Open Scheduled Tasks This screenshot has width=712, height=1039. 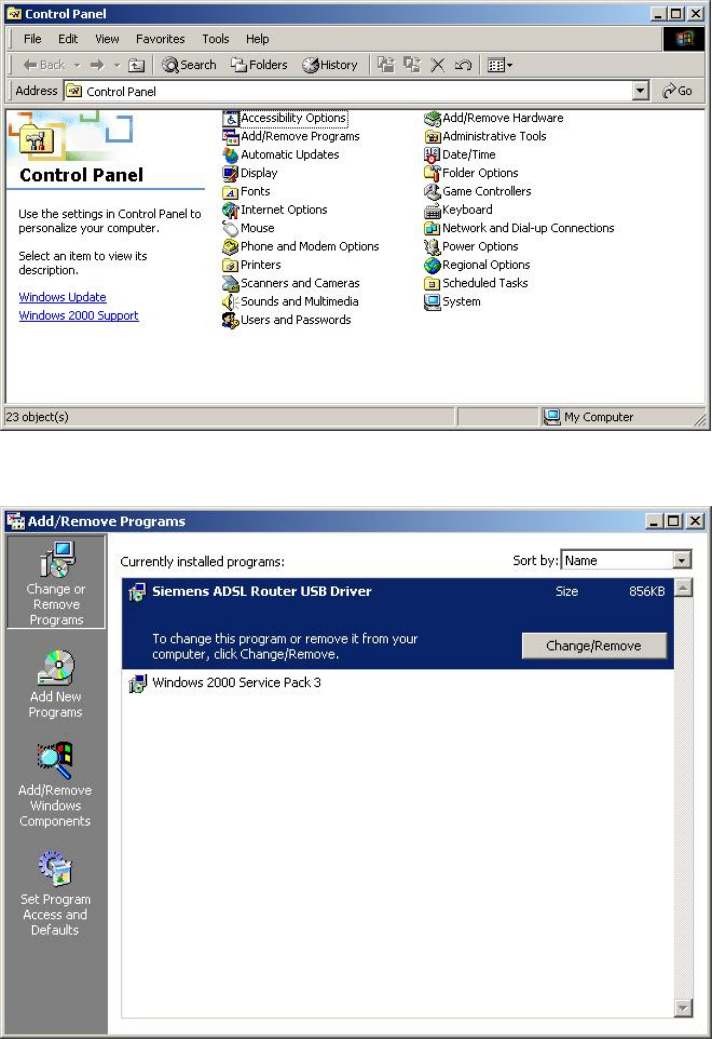(476, 283)
